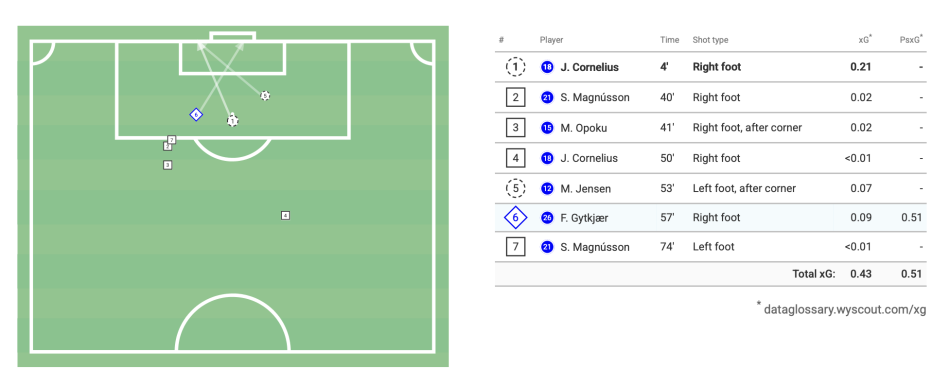Click the Shot type column header
This screenshot has width=950, height=387.
[x=711, y=40]
